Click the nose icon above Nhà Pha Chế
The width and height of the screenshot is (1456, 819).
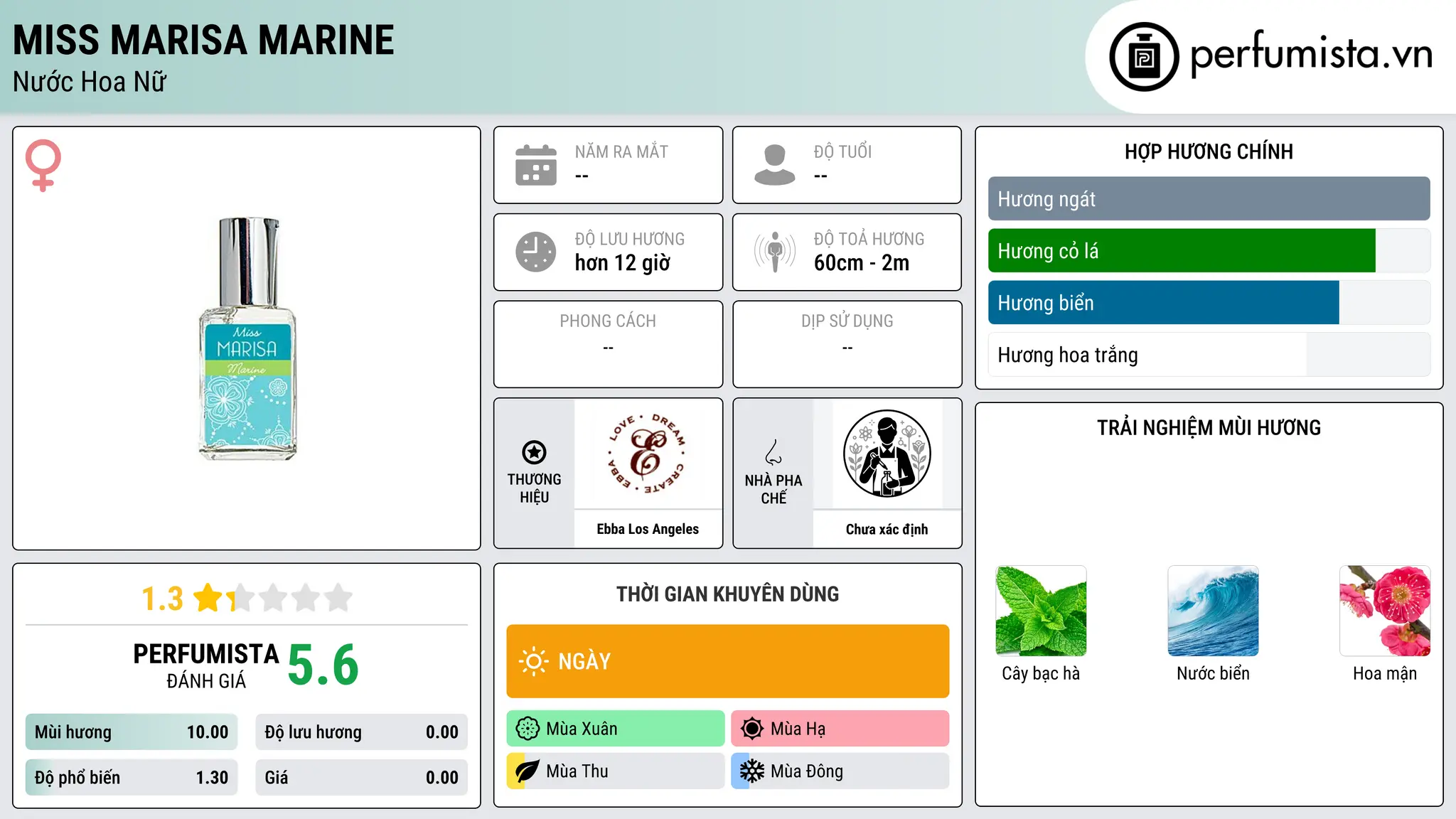[x=773, y=452]
